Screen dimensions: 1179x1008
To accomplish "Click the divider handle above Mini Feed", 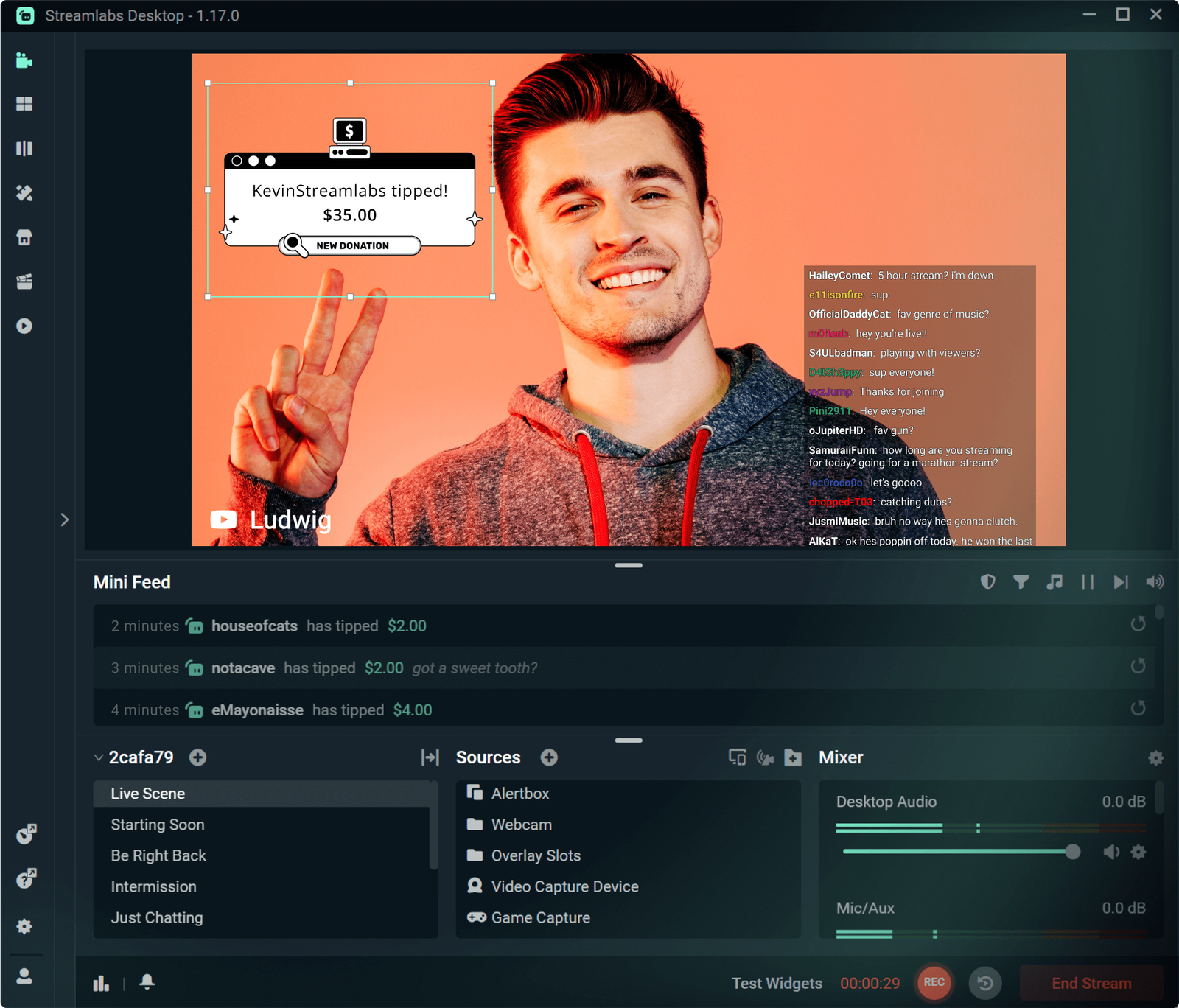I will click(629, 565).
